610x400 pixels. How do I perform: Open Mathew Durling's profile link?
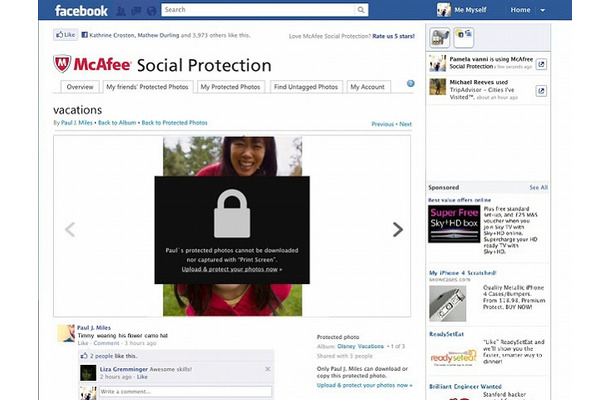click(x=158, y=35)
